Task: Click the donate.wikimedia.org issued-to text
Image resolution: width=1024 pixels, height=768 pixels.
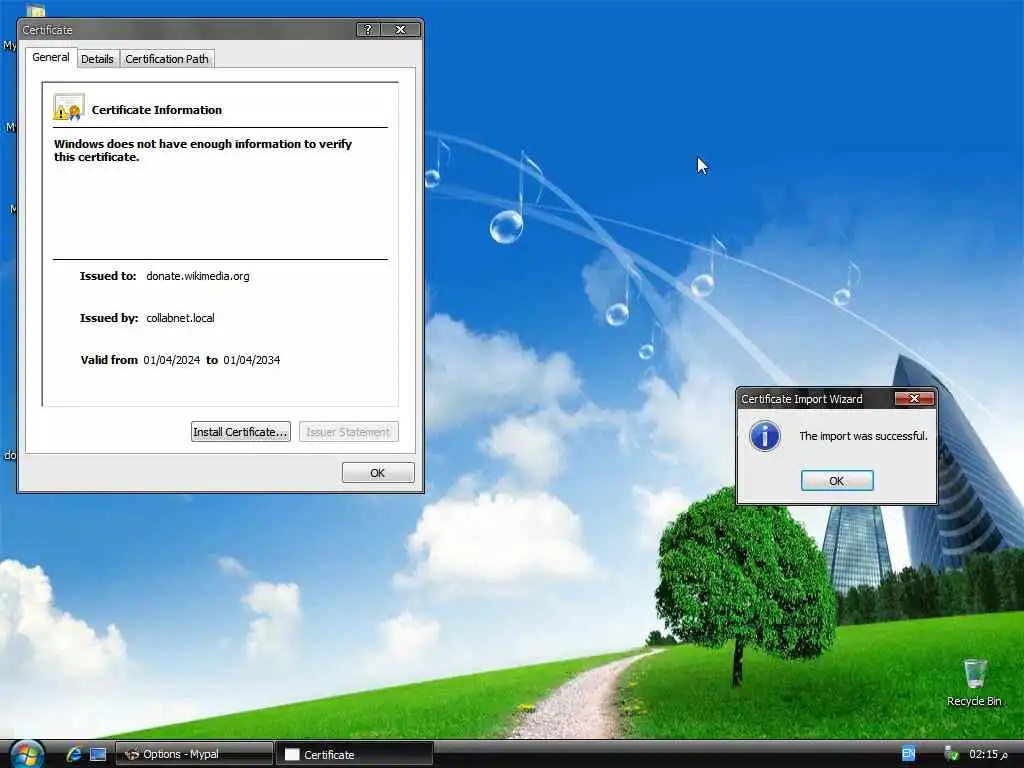Action: pos(198,276)
